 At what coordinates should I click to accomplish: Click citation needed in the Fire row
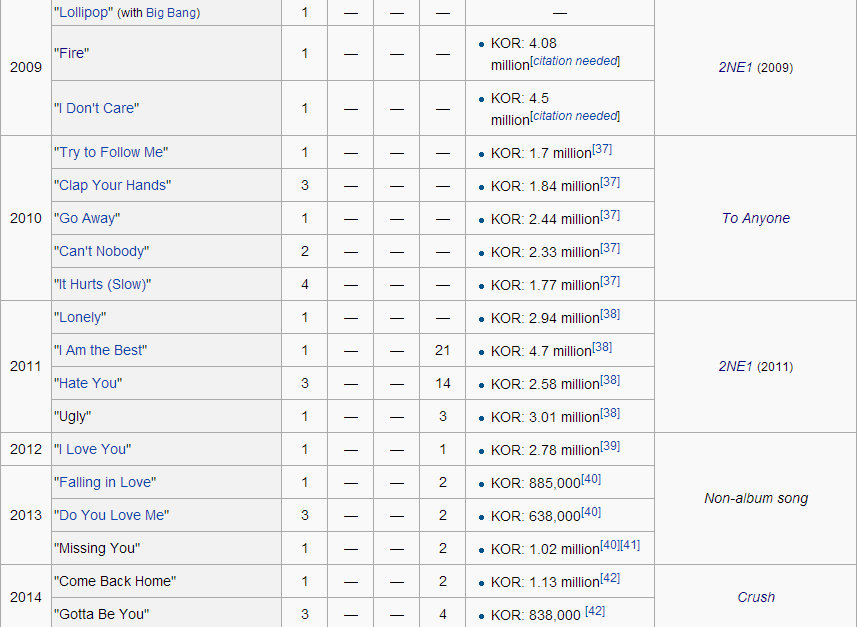[575, 61]
